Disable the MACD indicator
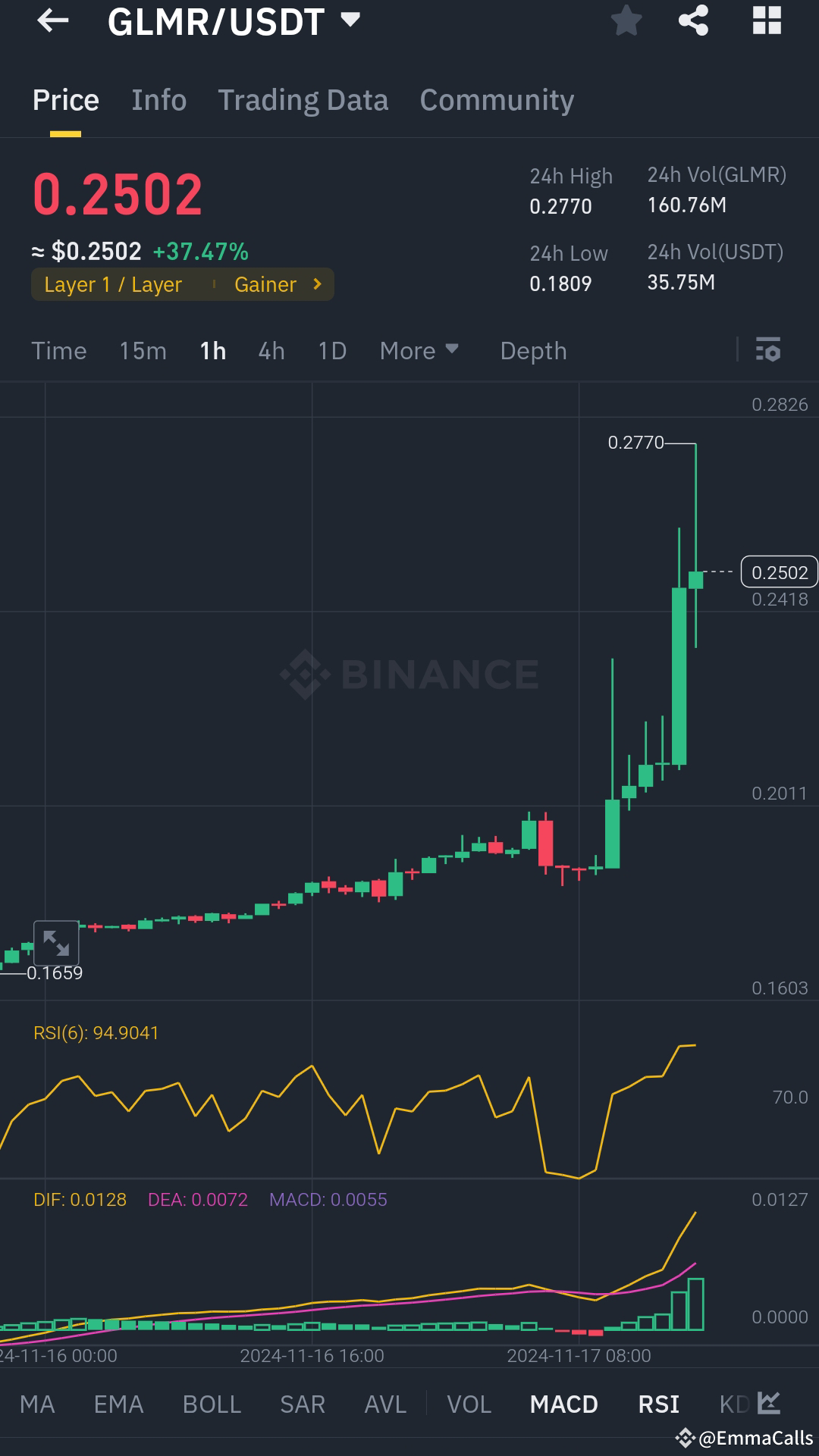Screen dimensions: 819x1456 point(563,1404)
